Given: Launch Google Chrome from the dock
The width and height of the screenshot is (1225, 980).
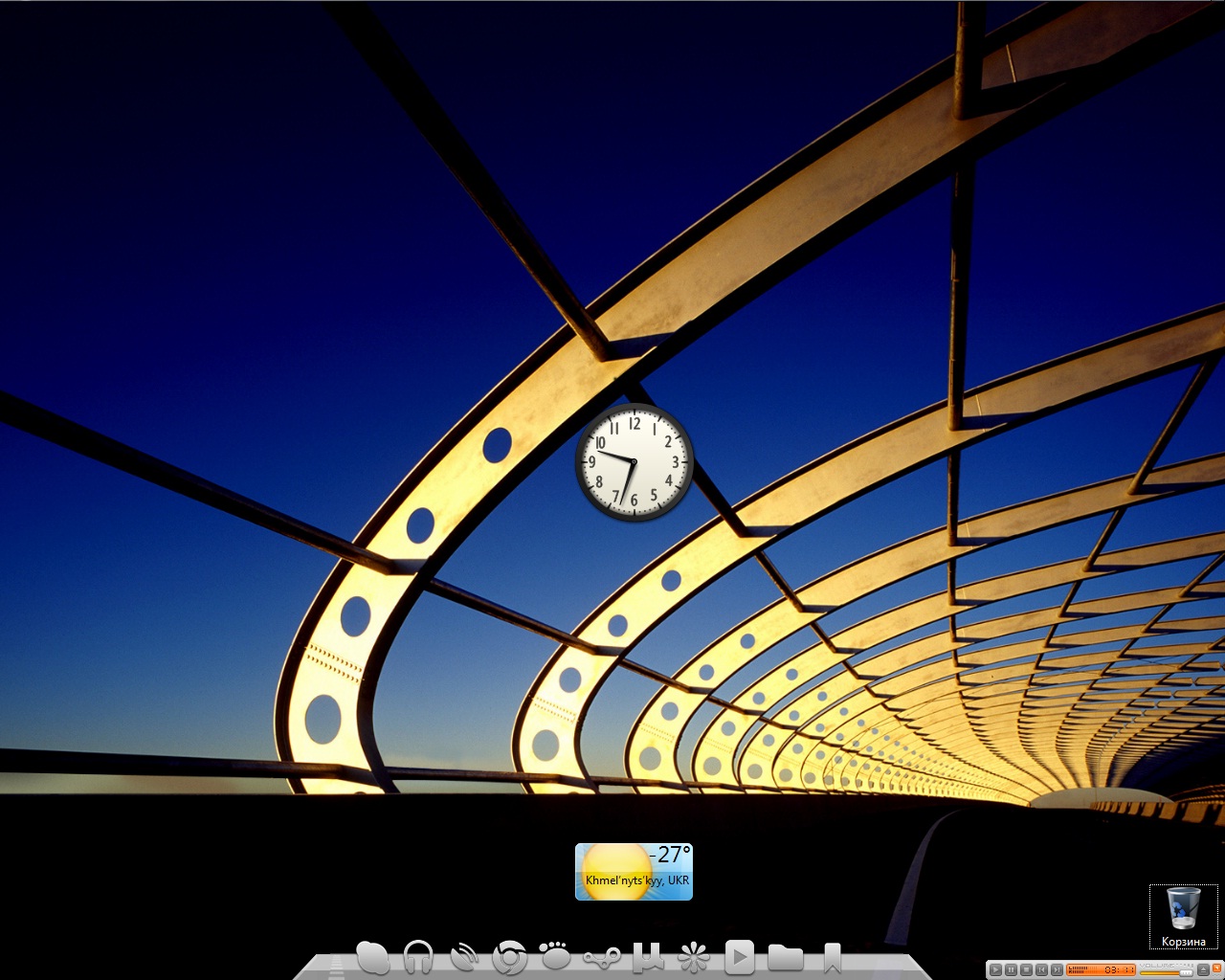Looking at the screenshot, I should [x=509, y=957].
